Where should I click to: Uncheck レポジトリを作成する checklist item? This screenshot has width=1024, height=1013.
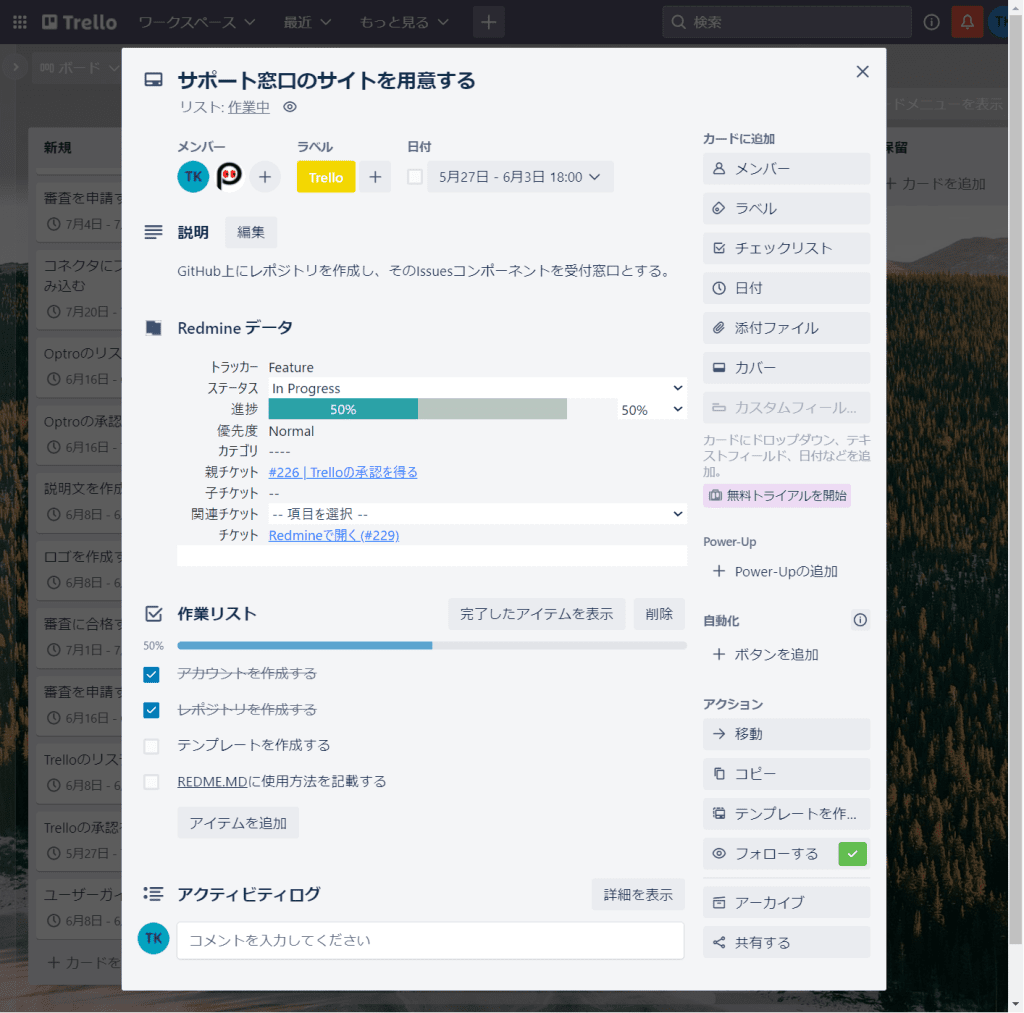tap(152, 710)
